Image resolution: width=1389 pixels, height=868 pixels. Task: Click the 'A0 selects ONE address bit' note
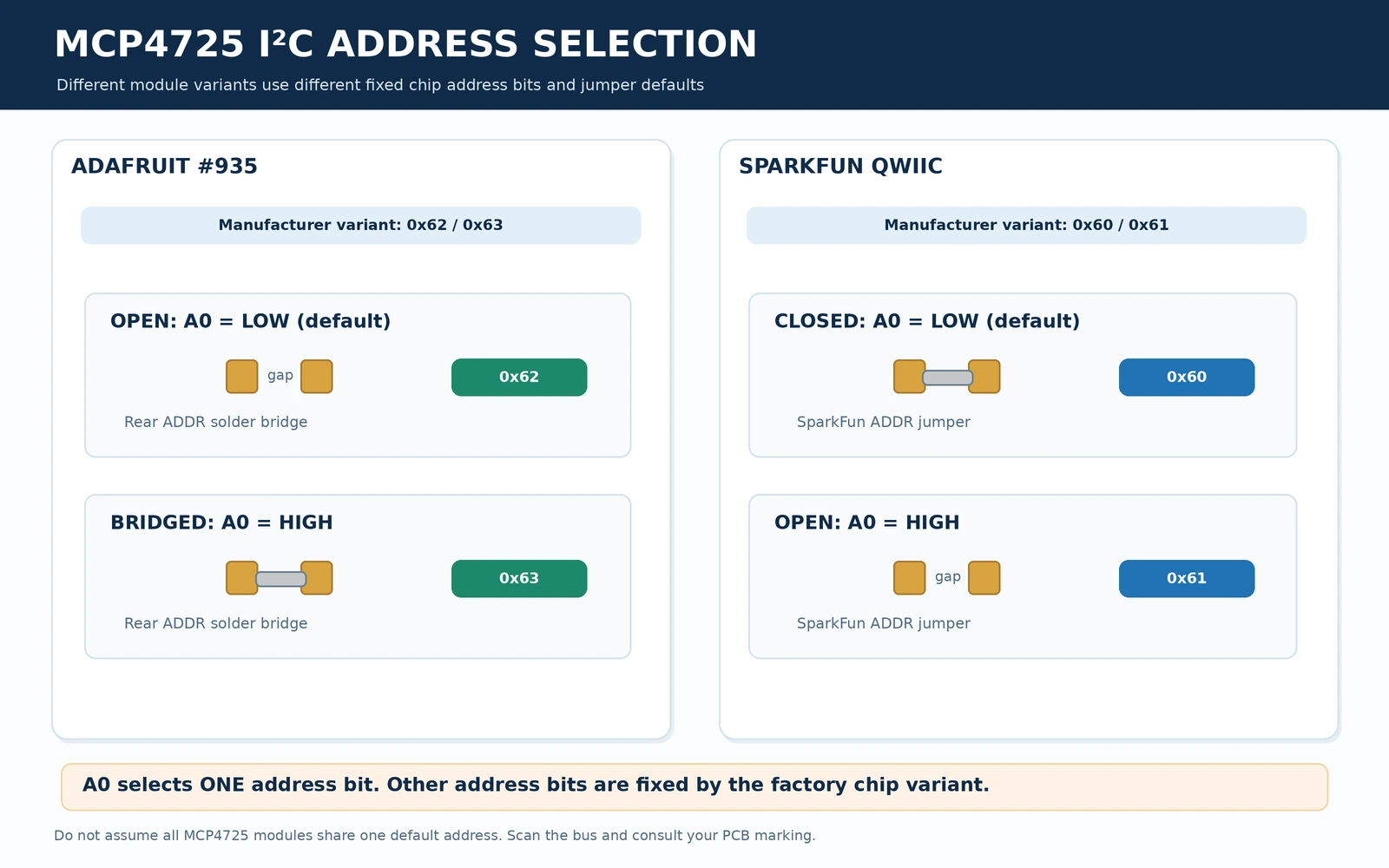(x=694, y=787)
